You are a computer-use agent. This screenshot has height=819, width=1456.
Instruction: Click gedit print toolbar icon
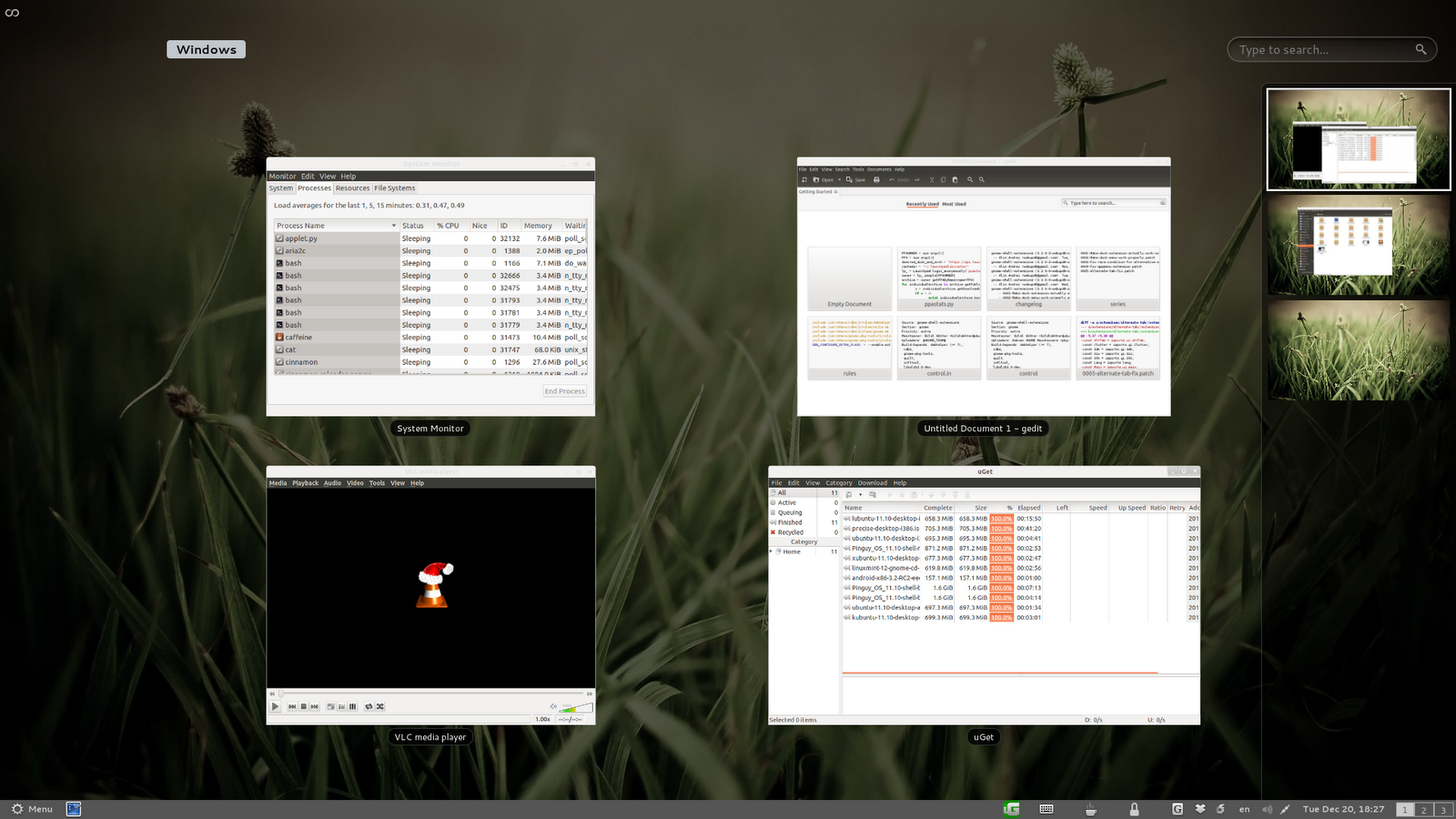tap(876, 179)
